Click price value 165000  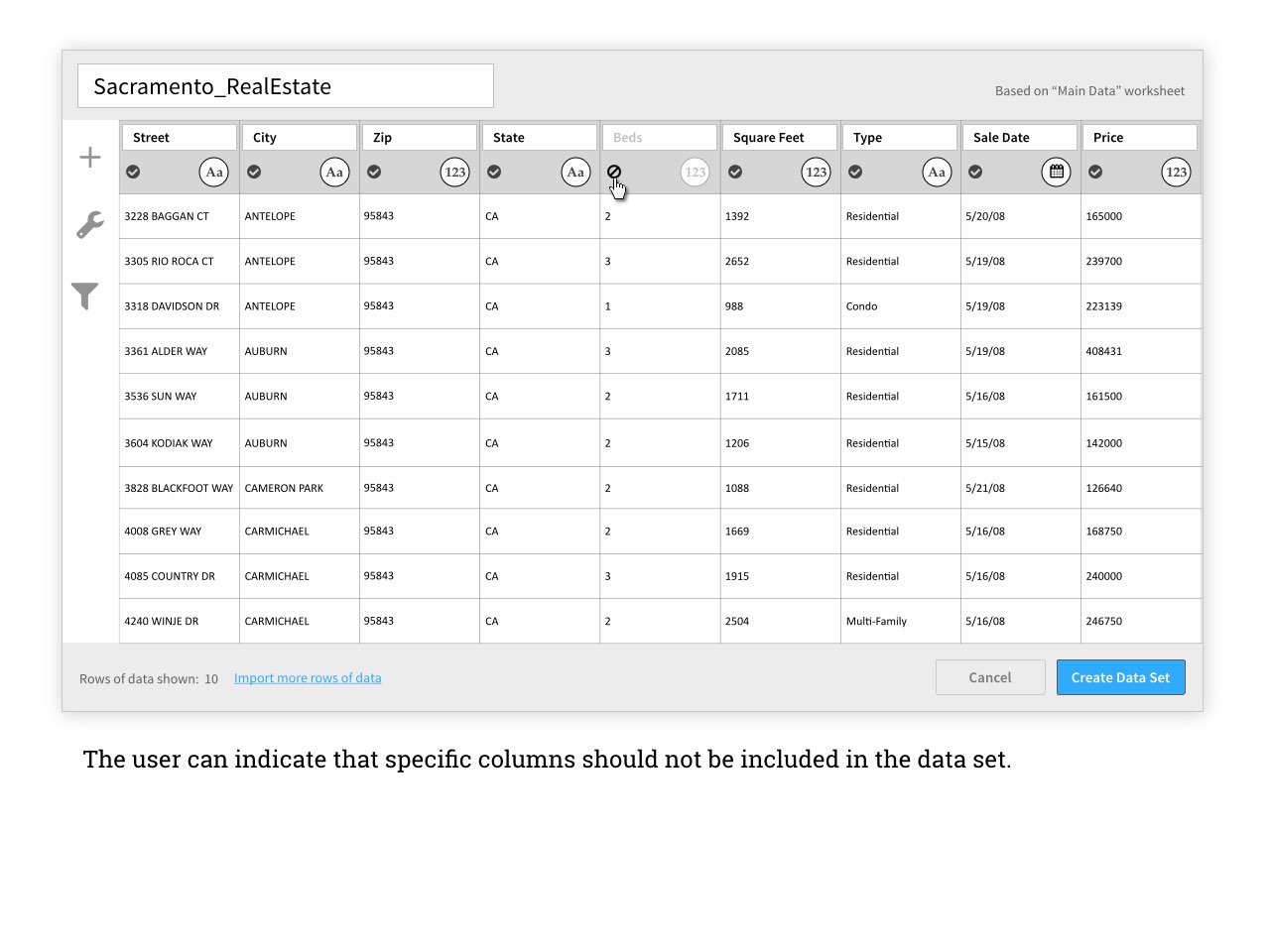coord(1141,216)
